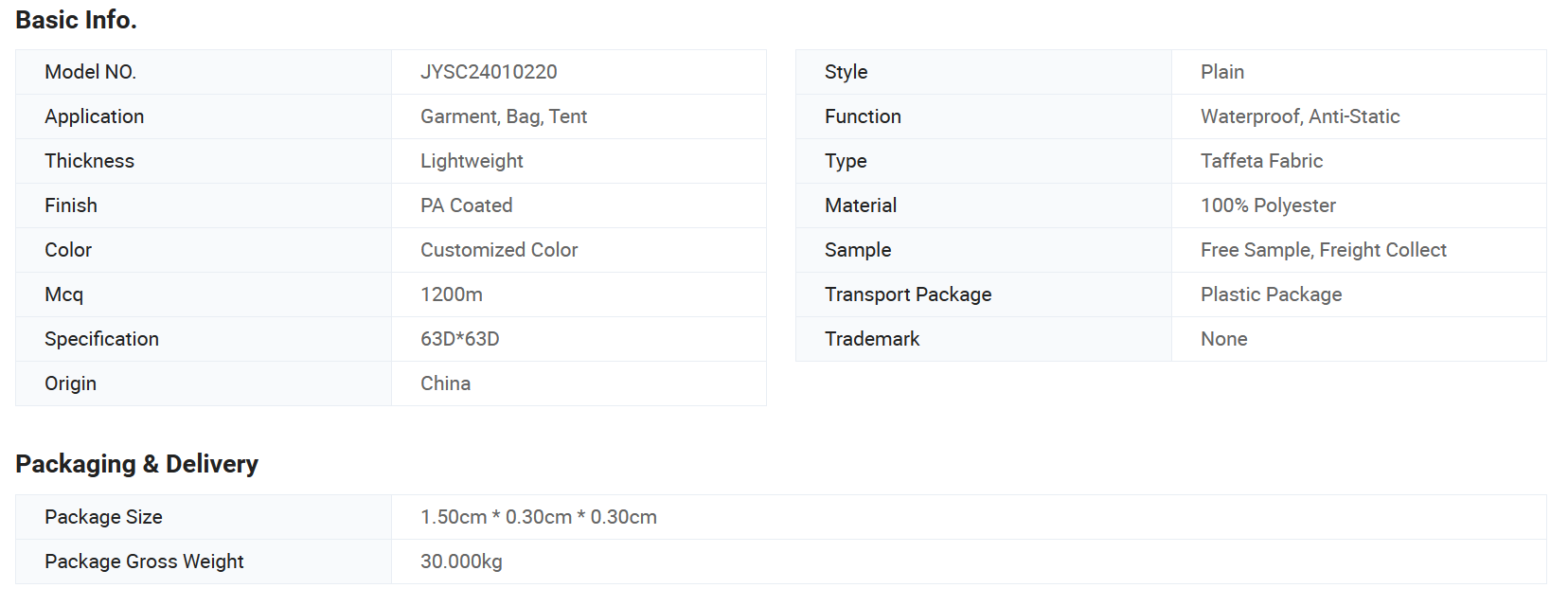Select the package size dimensions value
This screenshot has height=606, width=1568.
click(x=539, y=517)
